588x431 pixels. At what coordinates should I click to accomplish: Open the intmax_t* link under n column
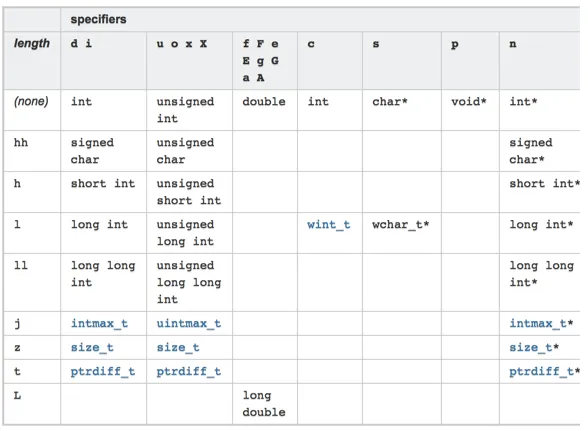(x=541, y=323)
